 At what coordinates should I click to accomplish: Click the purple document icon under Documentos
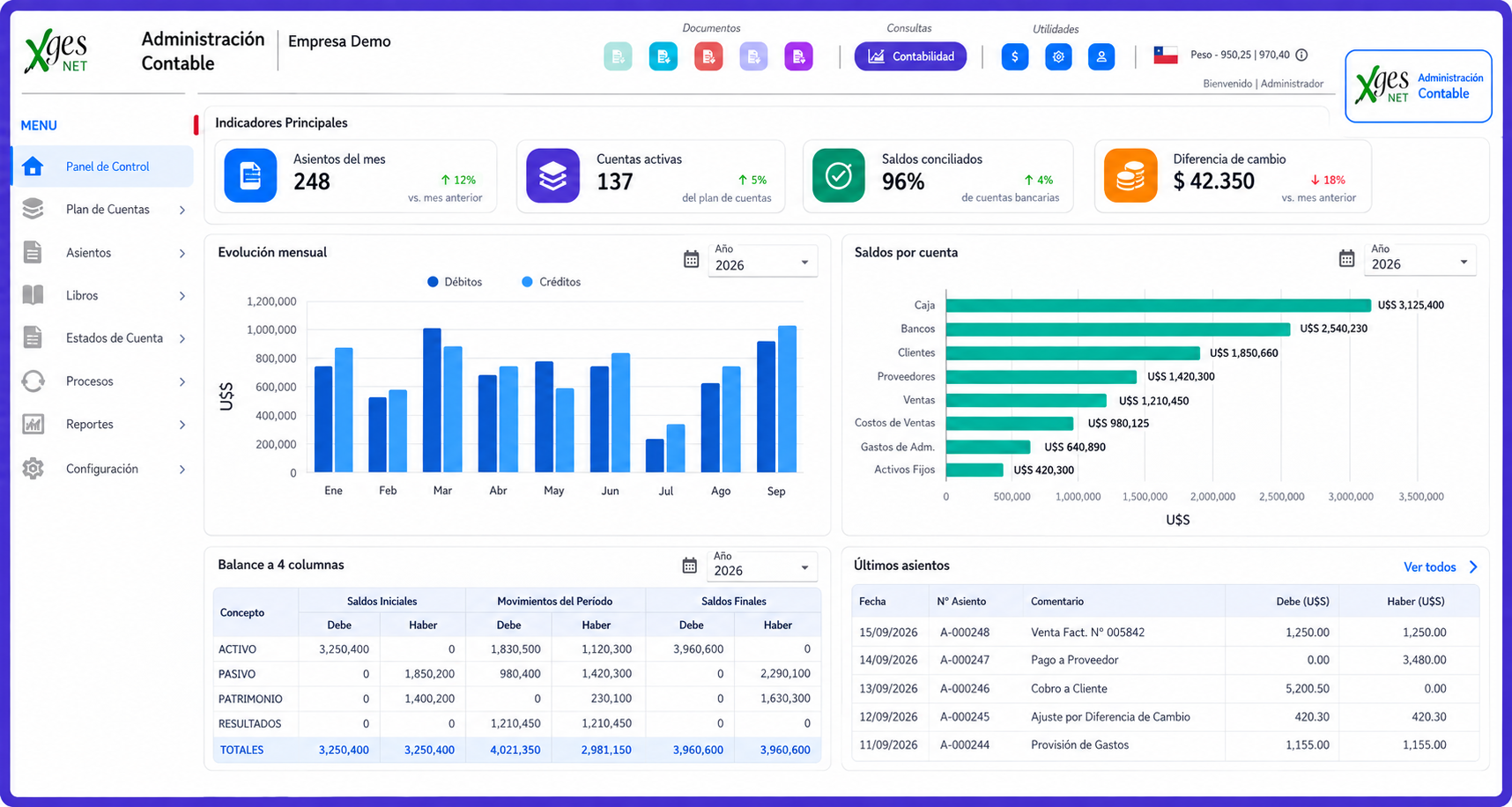[798, 56]
